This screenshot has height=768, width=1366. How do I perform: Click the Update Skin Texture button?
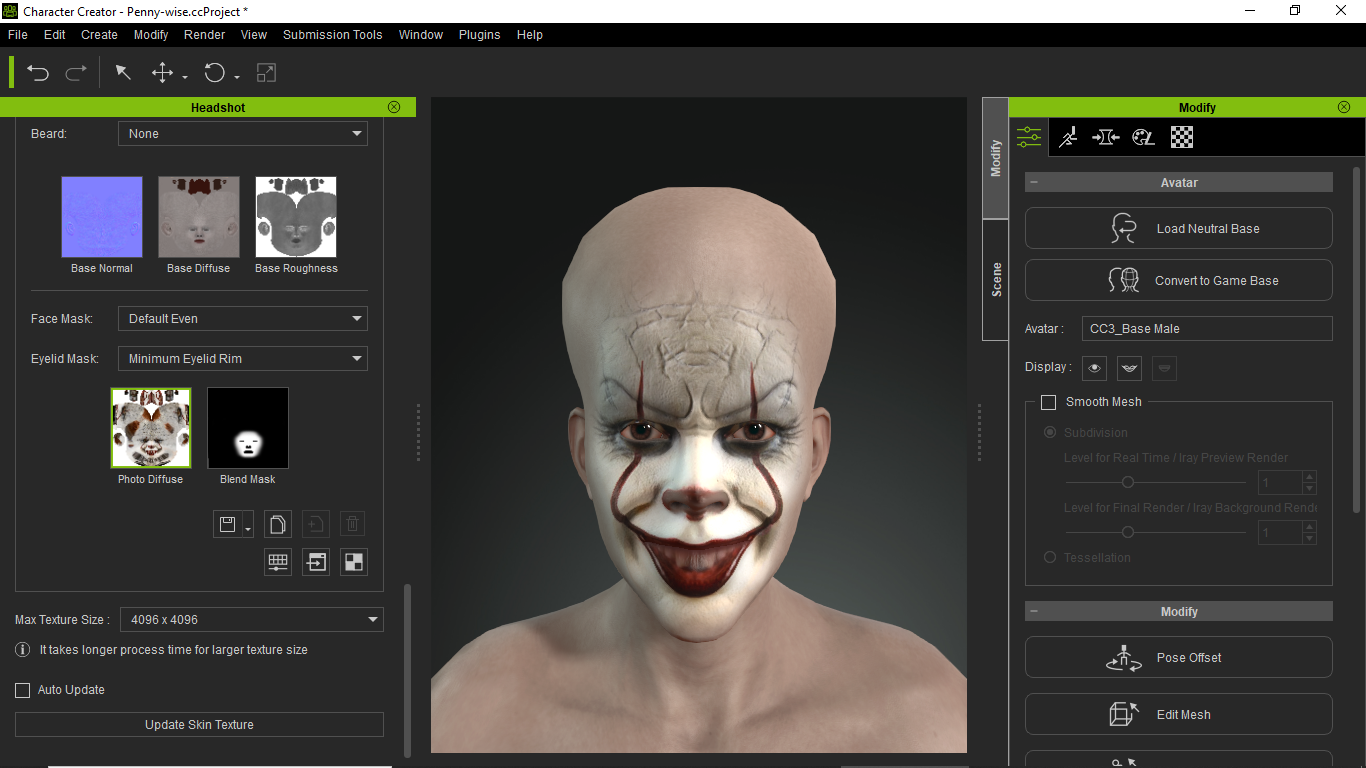(x=199, y=725)
